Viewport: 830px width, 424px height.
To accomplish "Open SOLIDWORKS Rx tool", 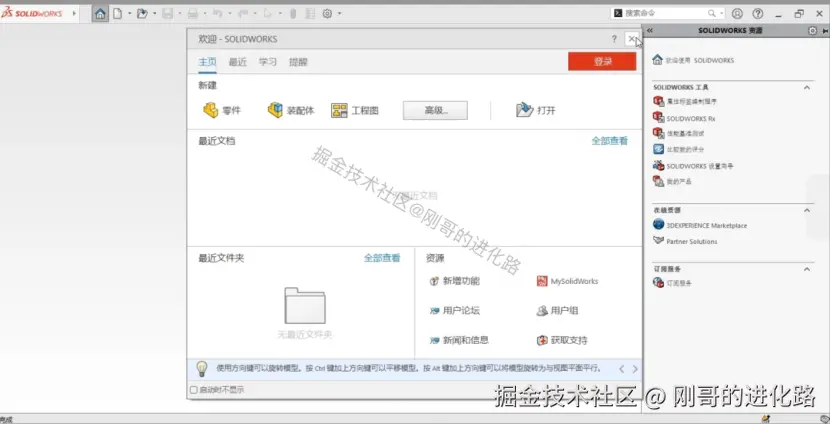I will [x=684, y=118].
